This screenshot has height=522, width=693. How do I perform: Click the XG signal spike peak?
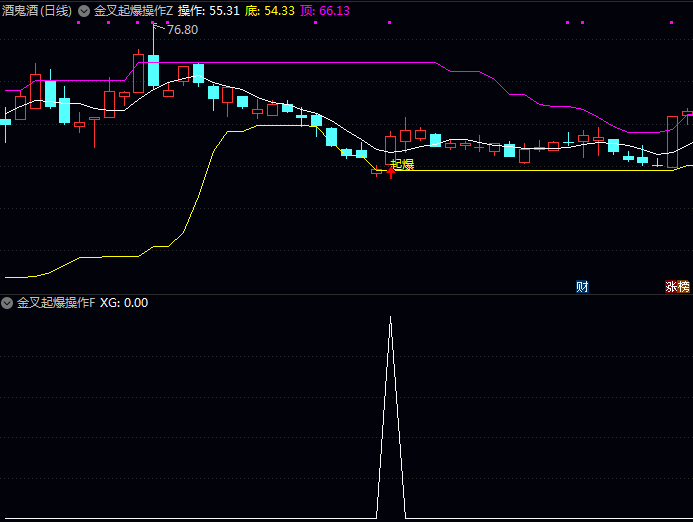pyautogui.click(x=390, y=318)
